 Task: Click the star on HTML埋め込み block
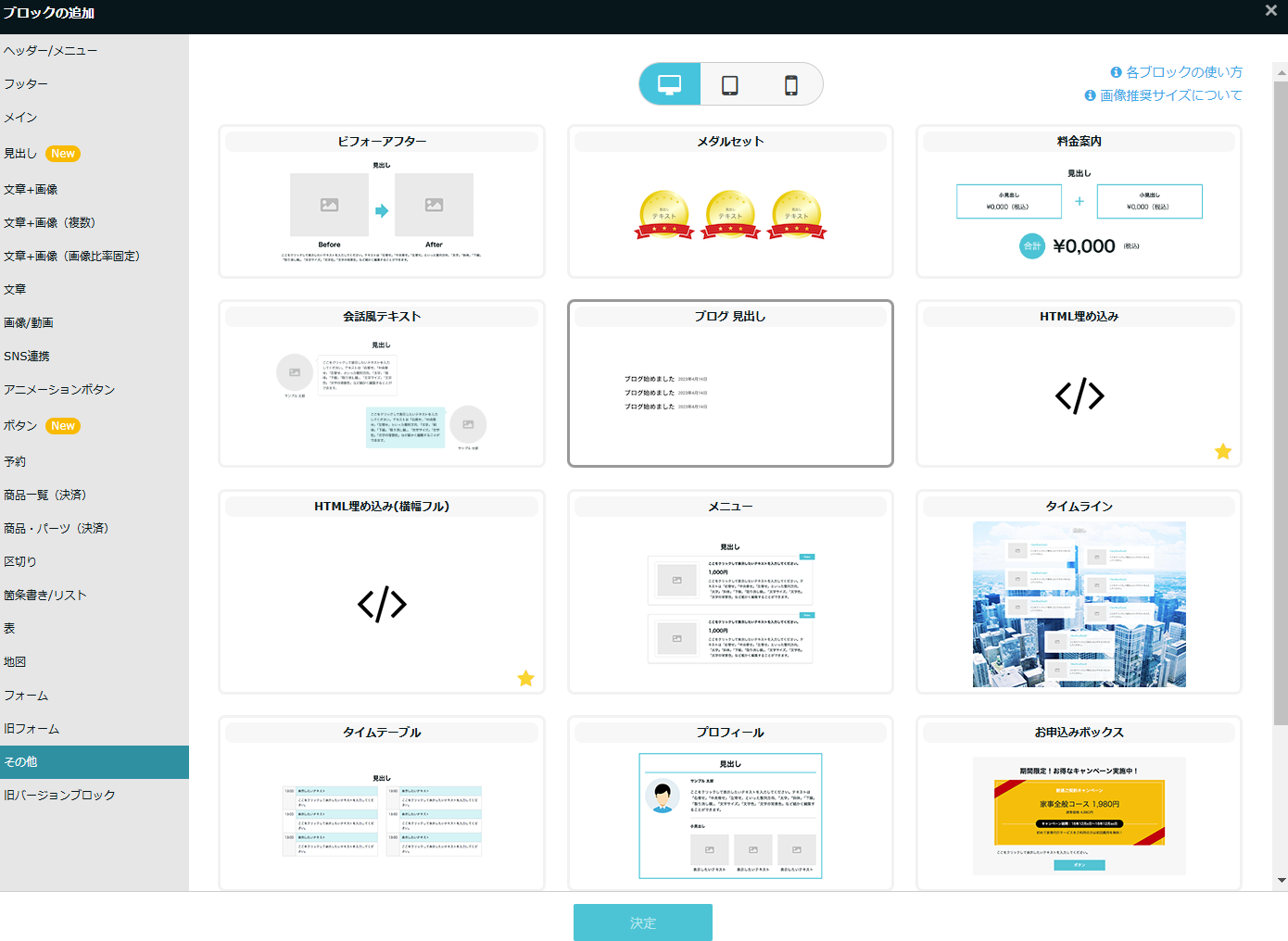point(1223,452)
